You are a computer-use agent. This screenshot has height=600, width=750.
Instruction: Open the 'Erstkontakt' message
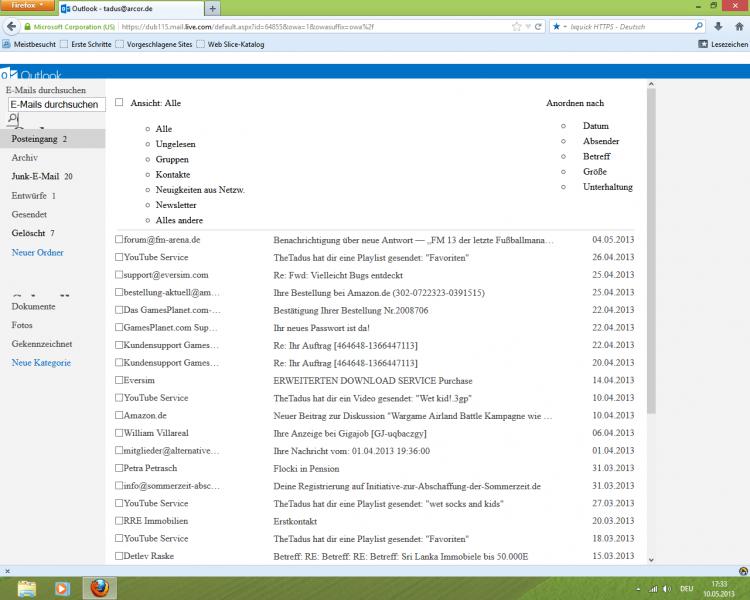pos(295,521)
